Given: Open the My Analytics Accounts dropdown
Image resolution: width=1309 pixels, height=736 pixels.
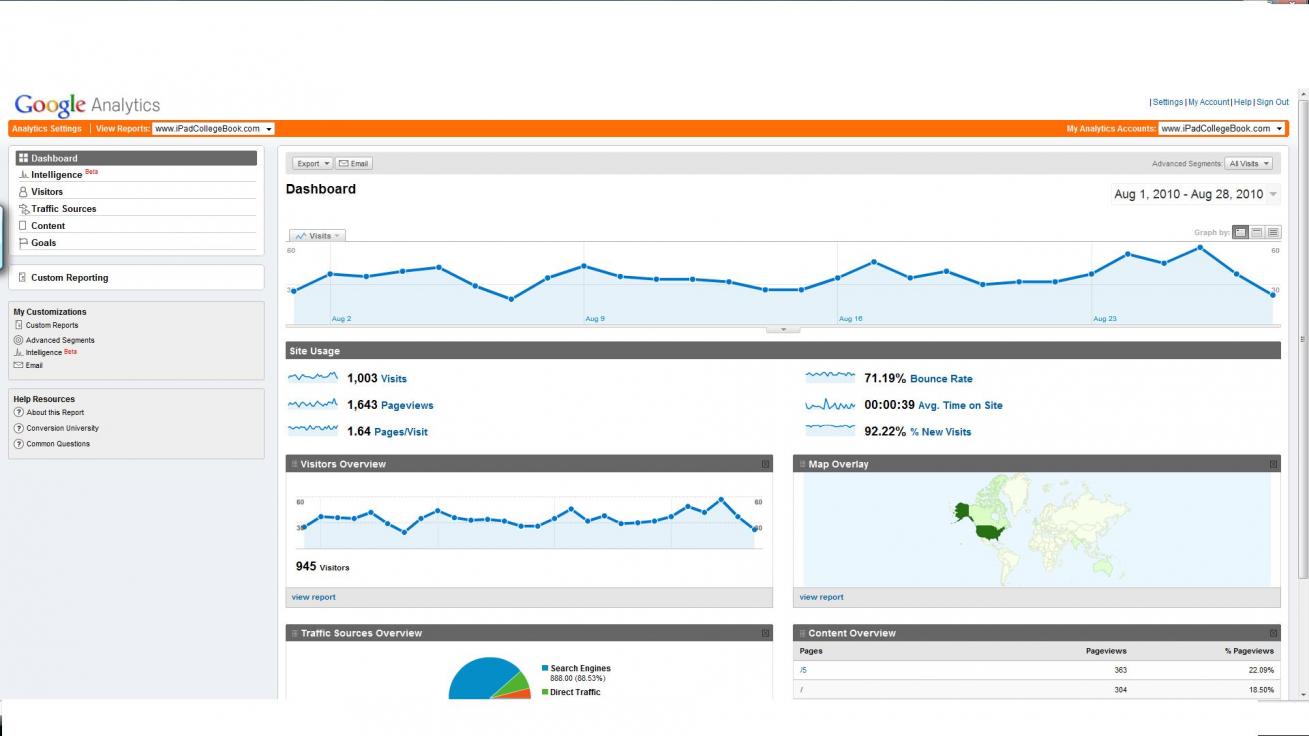Looking at the screenshot, I should point(1221,129).
